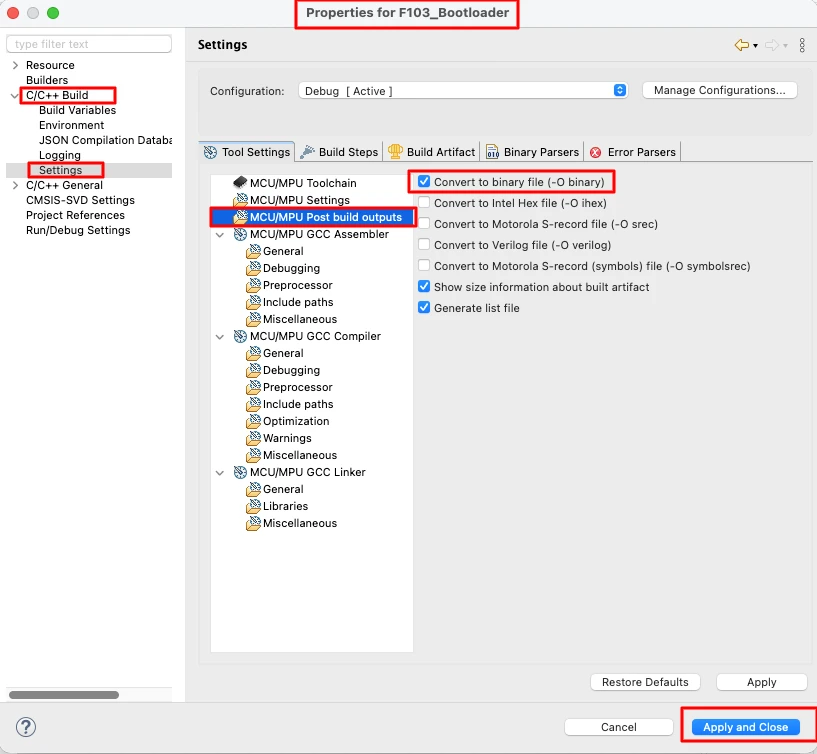Open the three-dot view menu icon
This screenshot has width=817, height=754.
point(802,45)
